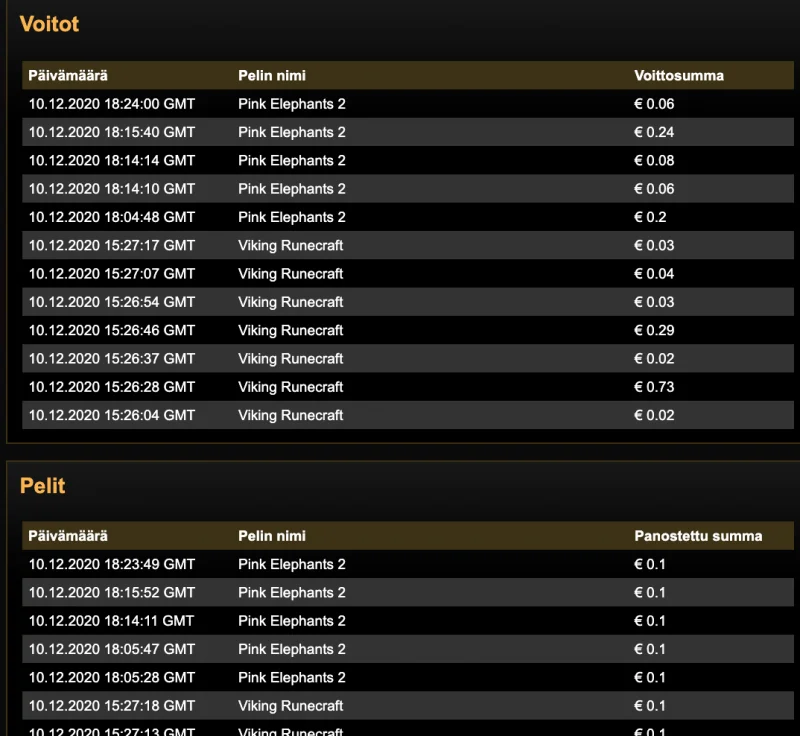This screenshot has width=800, height=736.
Task: Select date 10.12.2020 15:27:07 GMT
Action: tap(112, 274)
